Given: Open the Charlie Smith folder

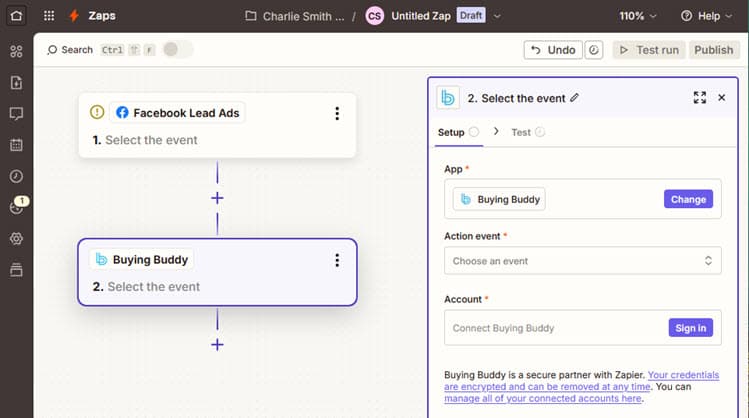Looking at the screenshot, I should pos(295,16).
